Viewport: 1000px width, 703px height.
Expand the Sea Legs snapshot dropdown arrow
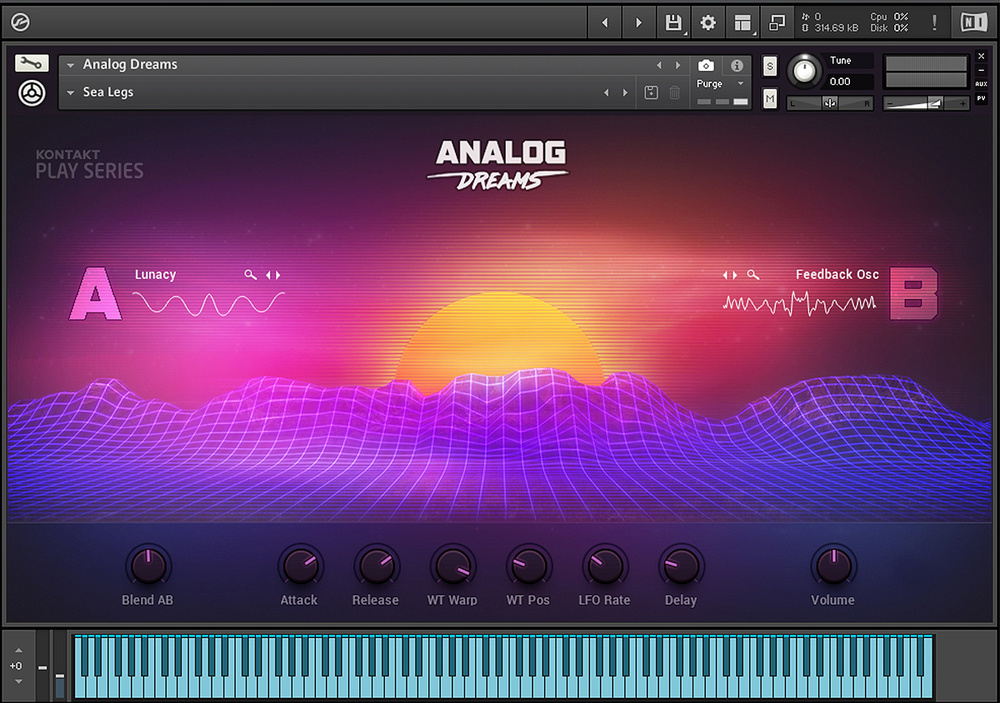pos(71,92)
